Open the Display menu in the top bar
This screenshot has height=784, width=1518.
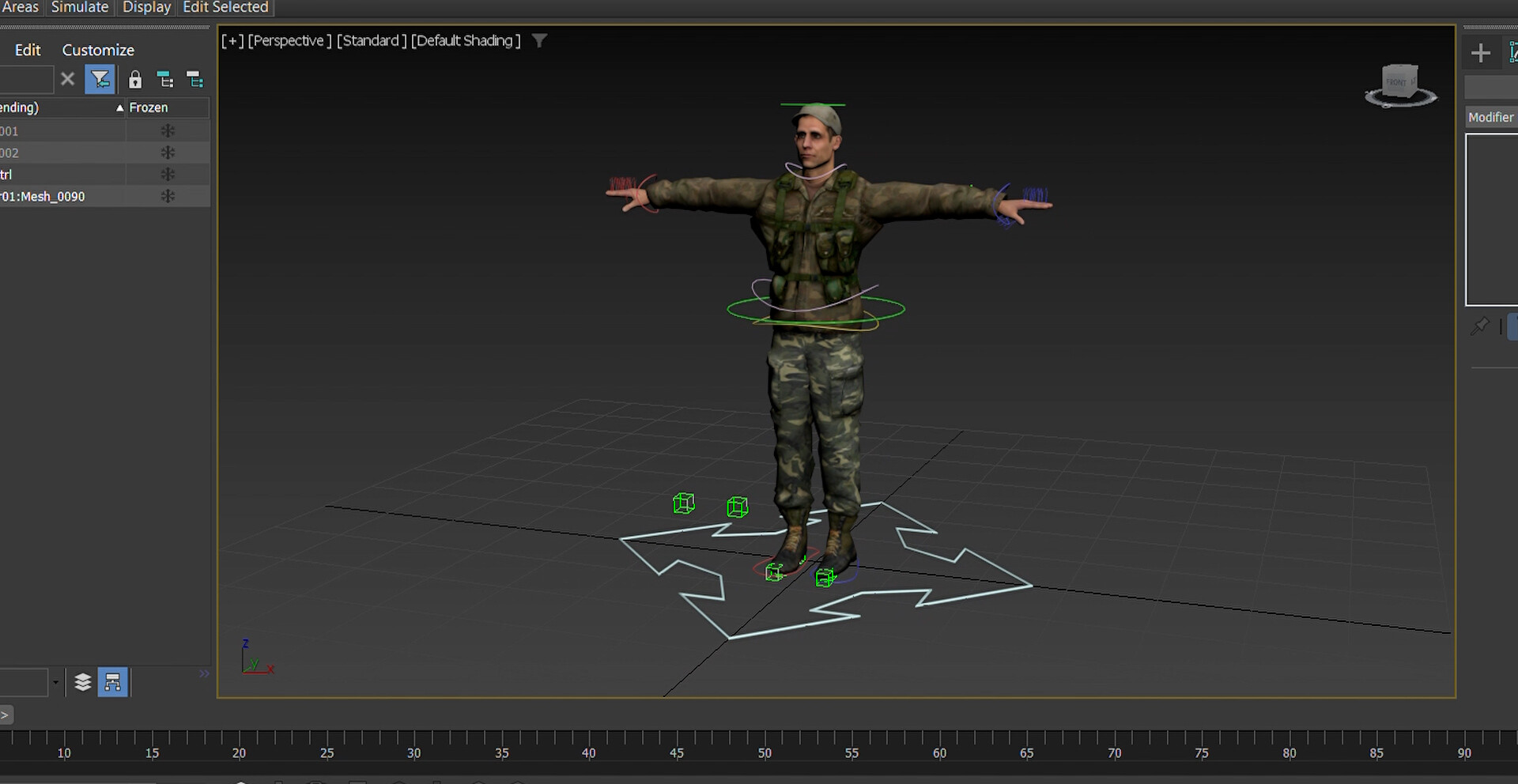pyautogui.click(x=145, y=7)
